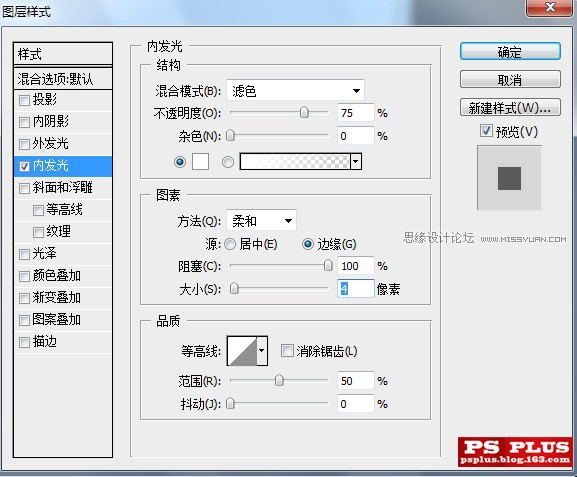Enable the 颜色叠加 checkbox

(24, 276)
